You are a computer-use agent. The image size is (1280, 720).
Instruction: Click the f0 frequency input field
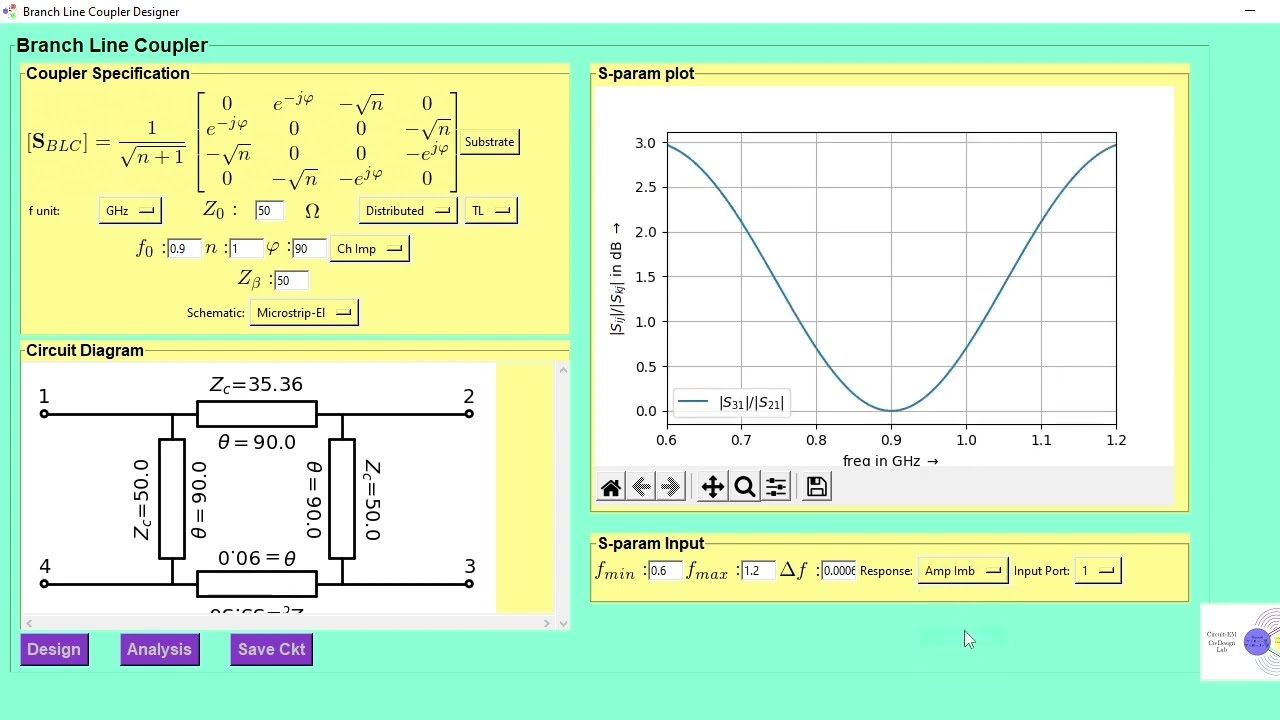(184, 249)
